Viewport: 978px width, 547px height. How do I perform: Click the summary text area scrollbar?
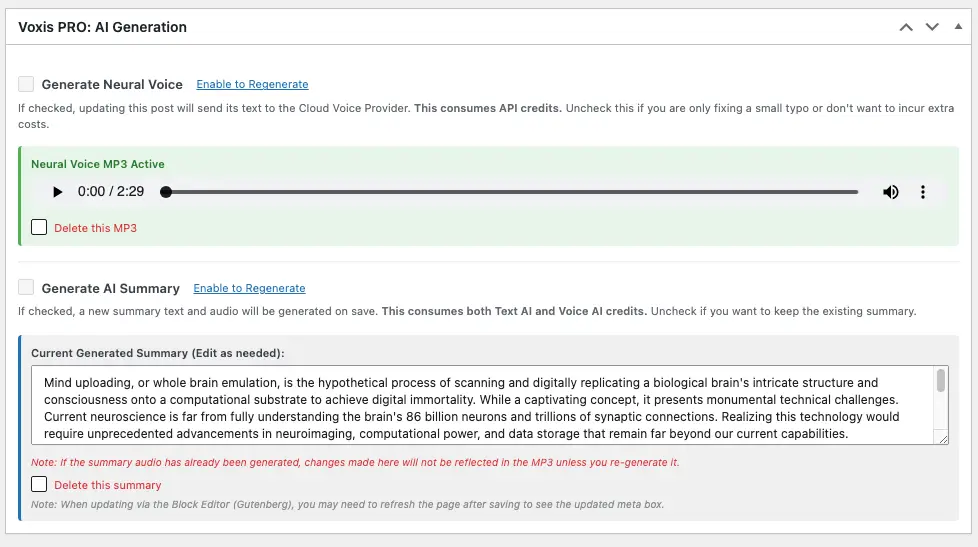[x=941, y=380]
